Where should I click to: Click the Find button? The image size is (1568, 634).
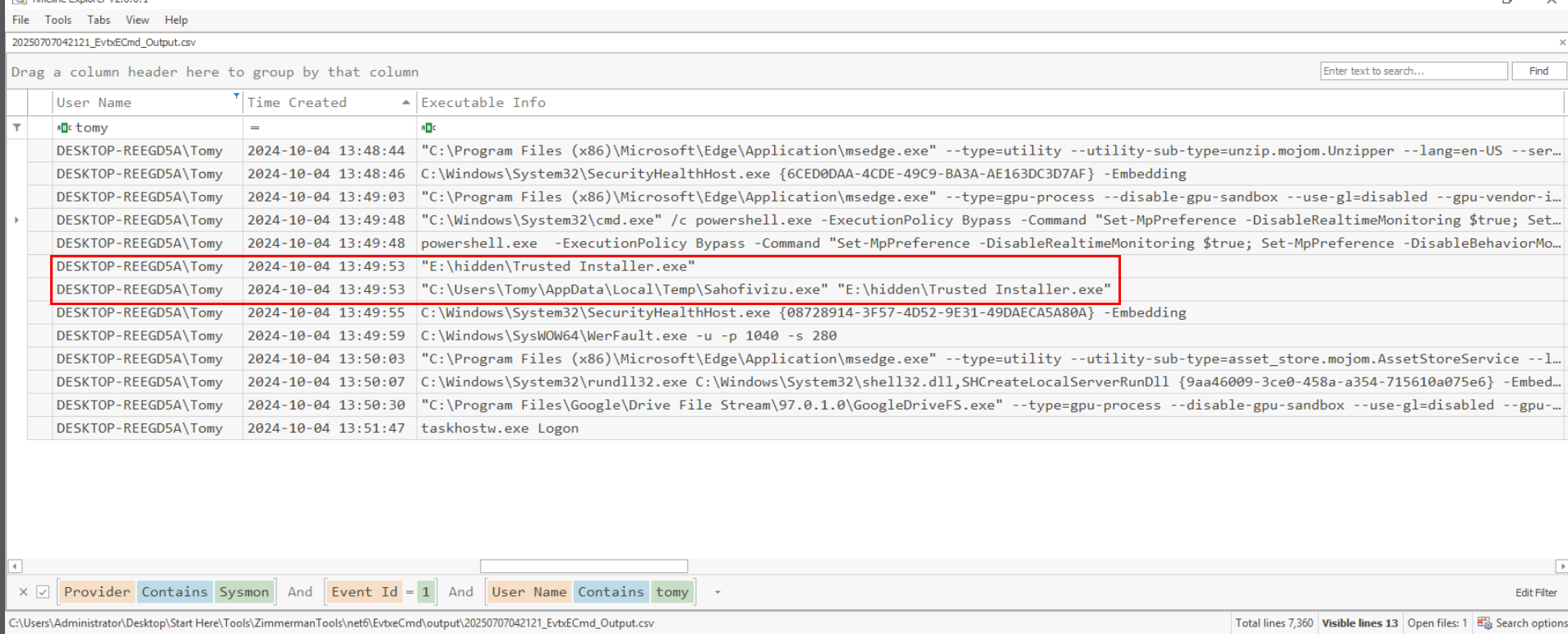[x=1538, y=72]
